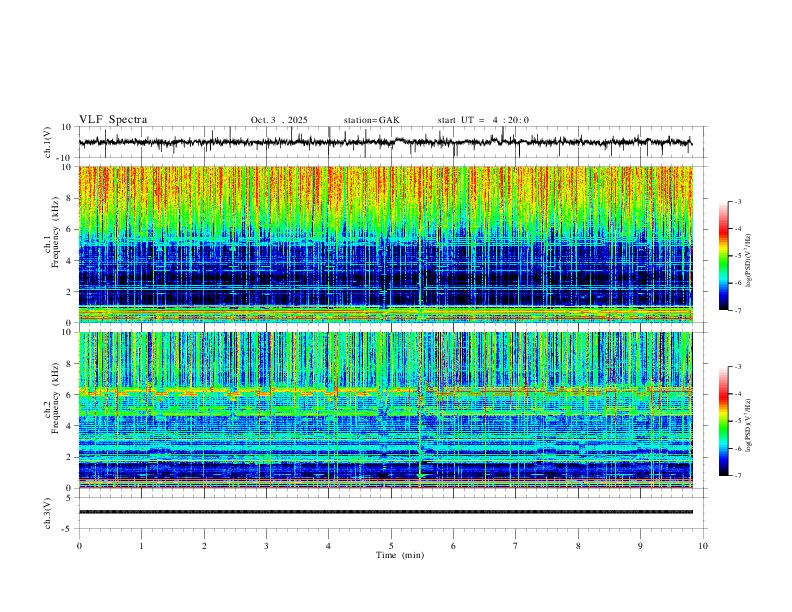The height and width of the screenshot is (612, 792).
Task: Click the ch.1 voltage waveform trace
Action: [385, 142]
